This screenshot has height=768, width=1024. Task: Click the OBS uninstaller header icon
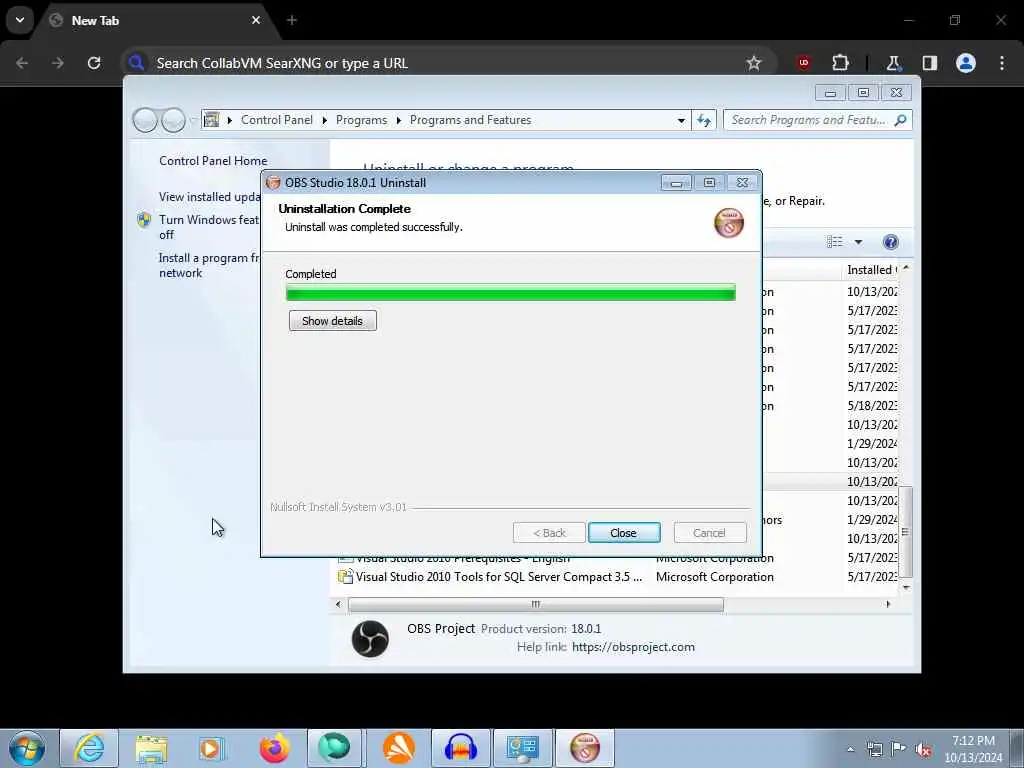coord(729,223)
